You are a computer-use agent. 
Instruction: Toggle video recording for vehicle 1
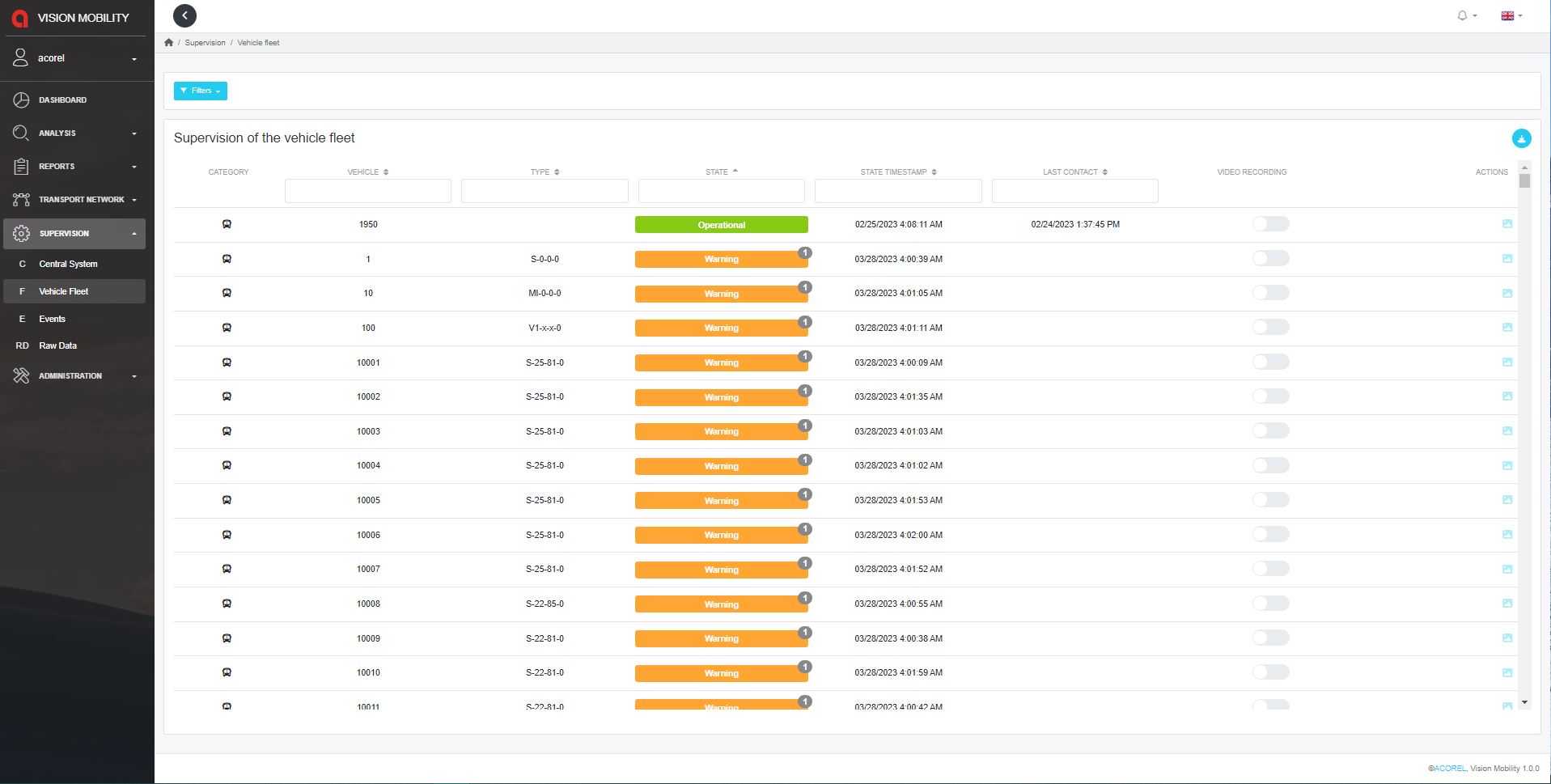1270,259
